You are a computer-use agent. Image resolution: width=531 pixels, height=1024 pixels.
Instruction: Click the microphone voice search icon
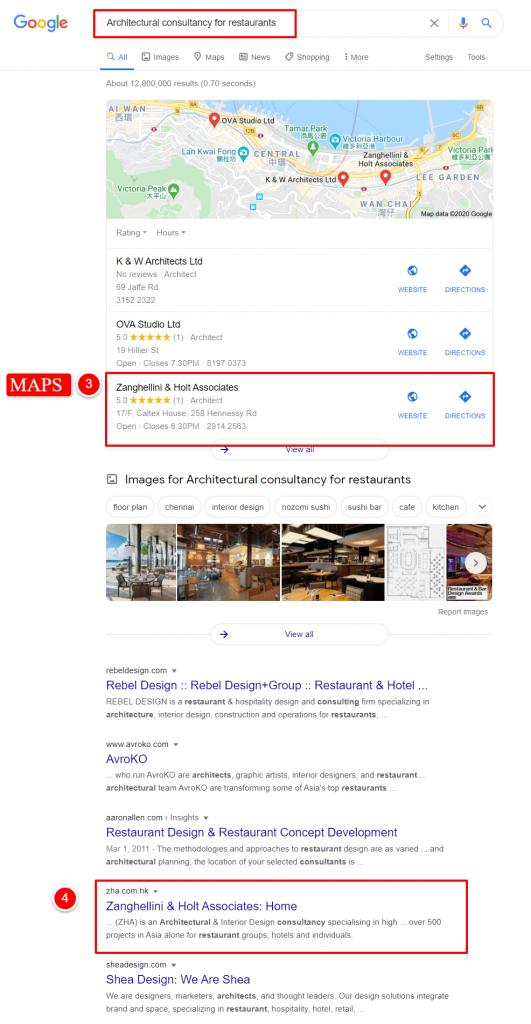coord(463,23)
